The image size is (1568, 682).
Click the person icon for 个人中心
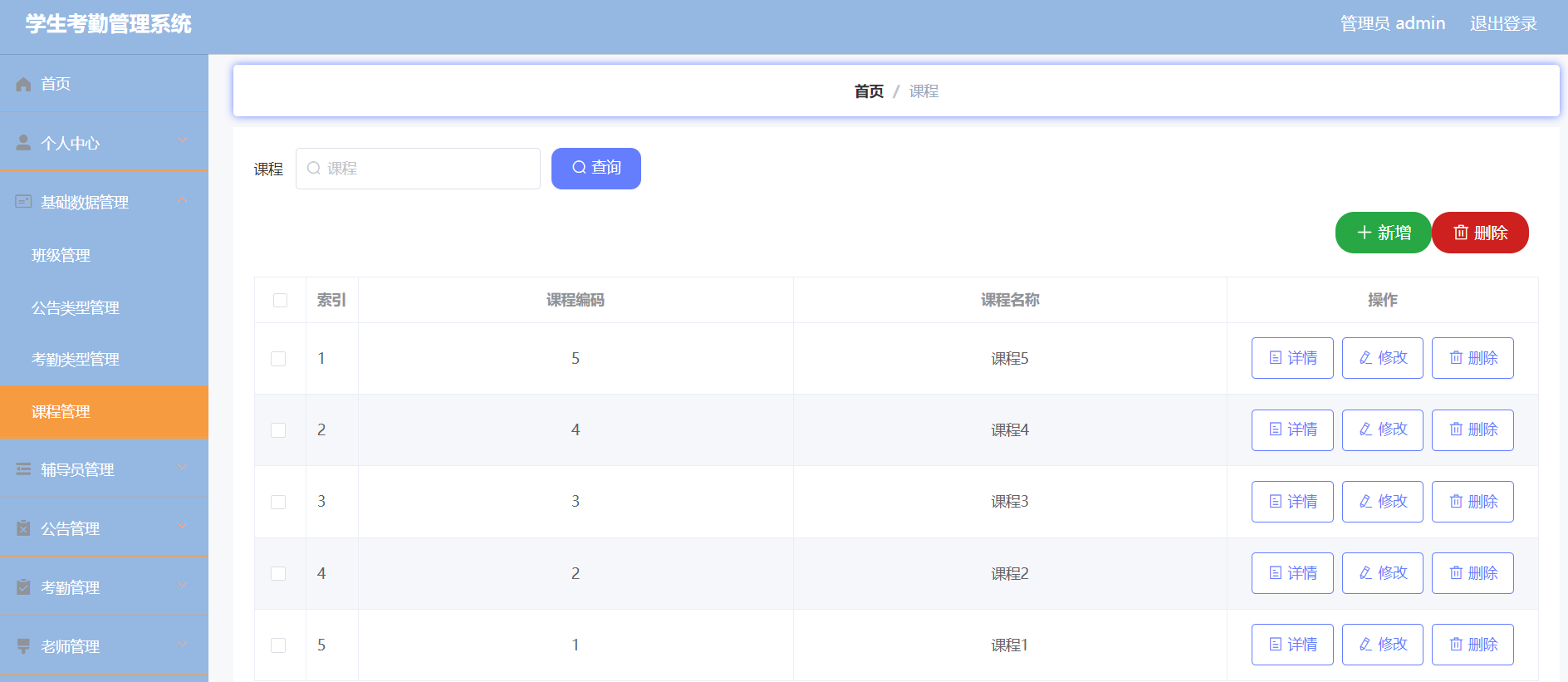click(23, 143)
